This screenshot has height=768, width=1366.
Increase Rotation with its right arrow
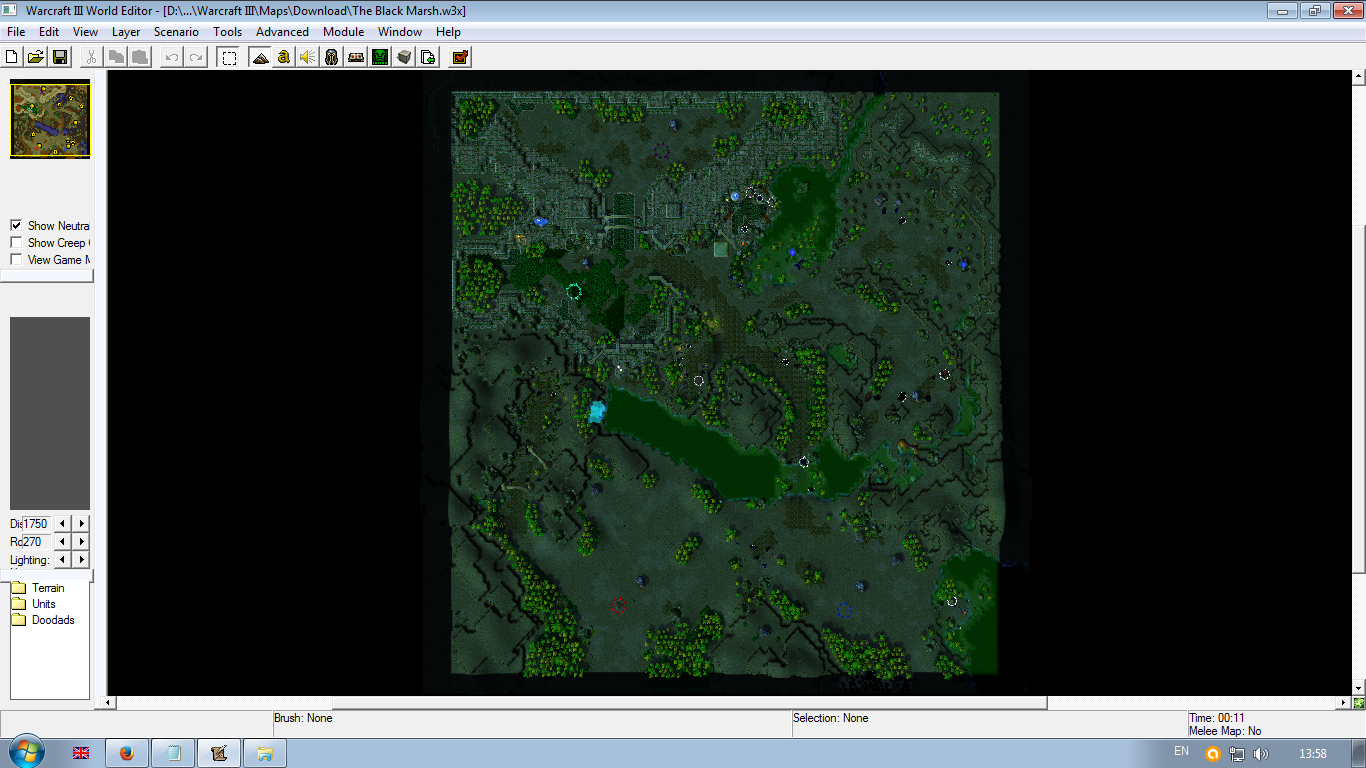click(x=81, y=542)
